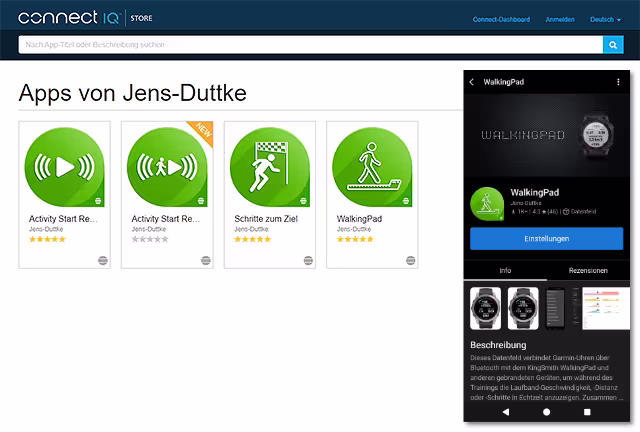Open the WalkingPad app icon in the grid

(372, 168)
